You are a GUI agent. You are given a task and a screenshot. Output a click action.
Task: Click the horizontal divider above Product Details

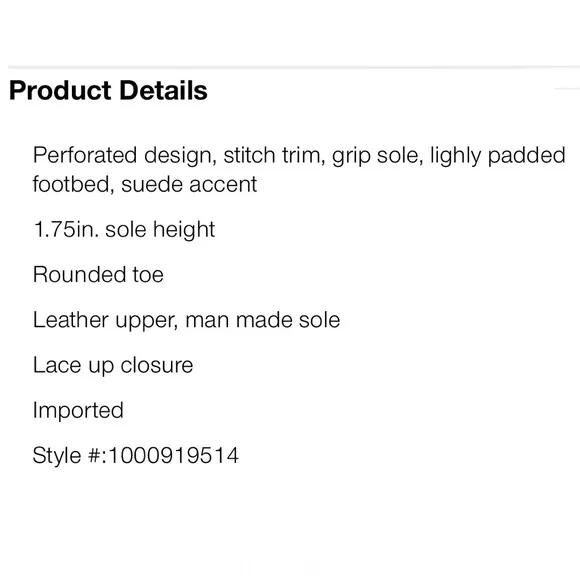294,67
